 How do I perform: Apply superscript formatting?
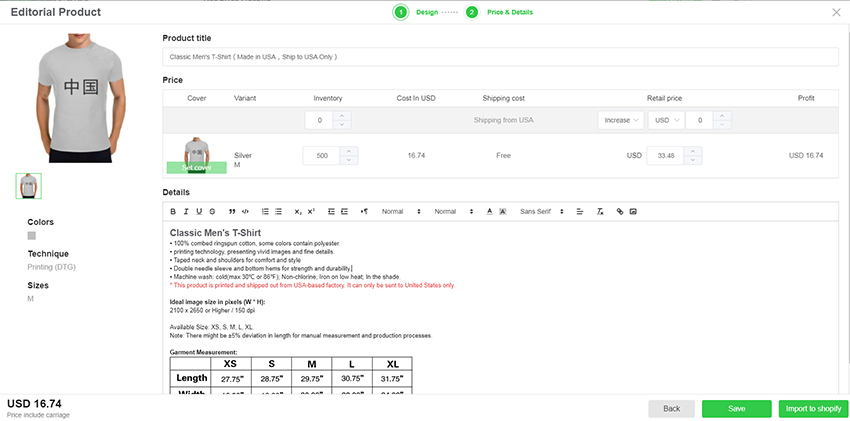[x=311, y=211]
